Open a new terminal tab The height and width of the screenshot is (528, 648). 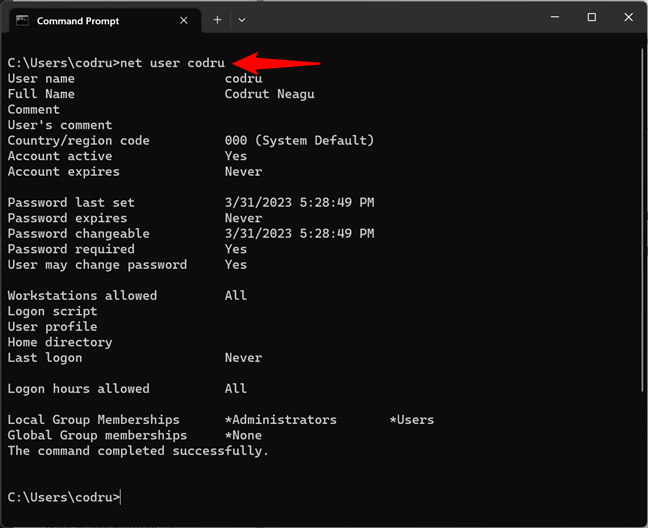tap(217, 20)
